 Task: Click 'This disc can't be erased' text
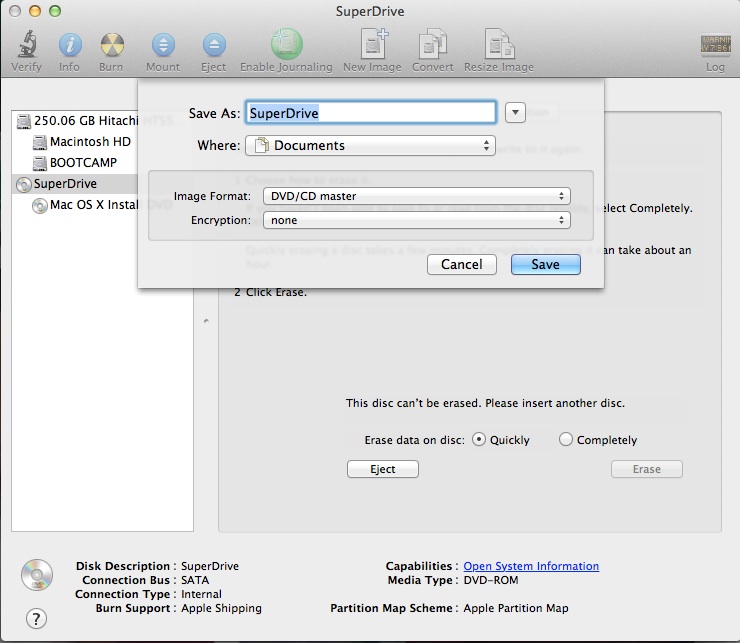pos(485,403)
